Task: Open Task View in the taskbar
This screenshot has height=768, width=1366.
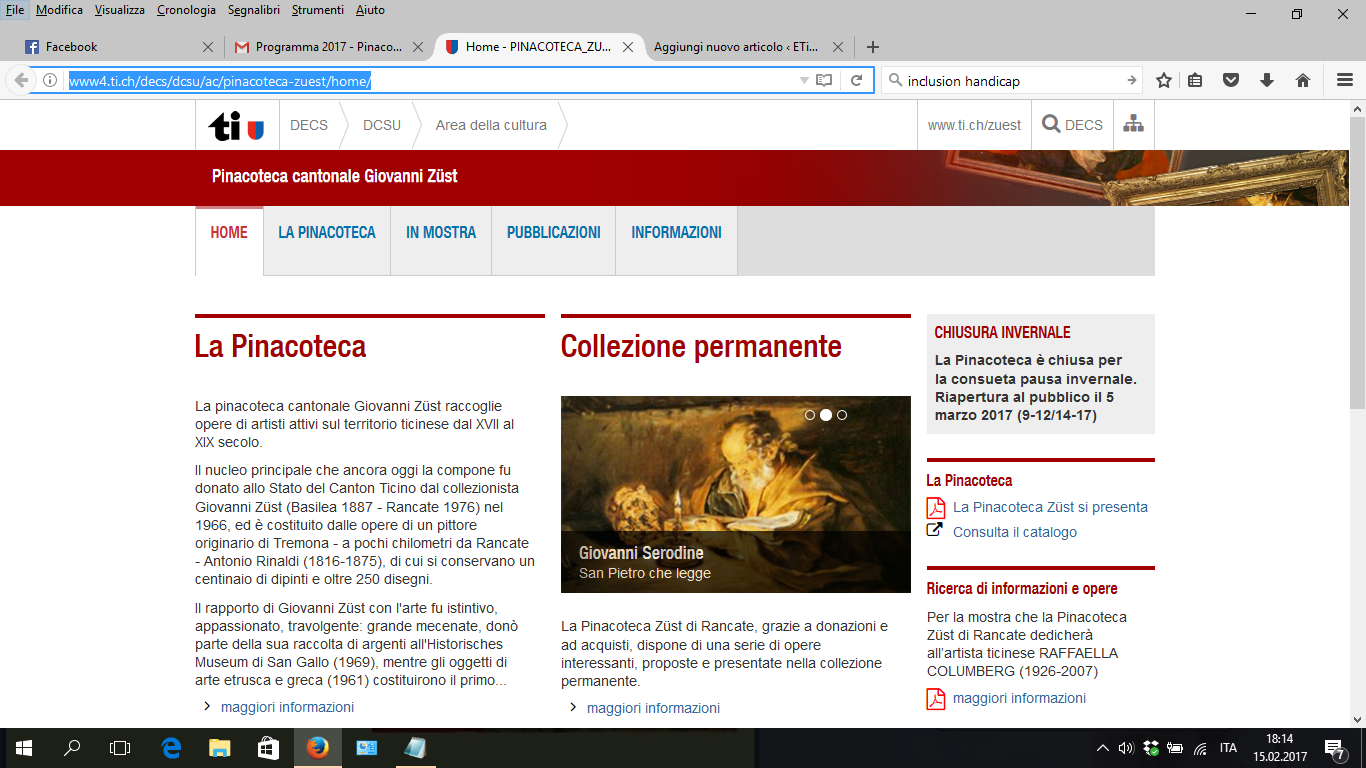Action: click(x=120, y=748)
